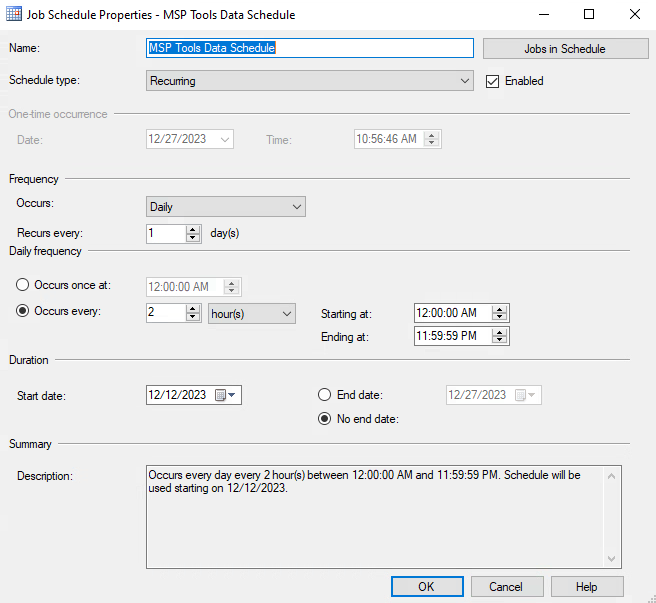
Task: Select the Occurs every radio button
Action: [x=23, y=311]
